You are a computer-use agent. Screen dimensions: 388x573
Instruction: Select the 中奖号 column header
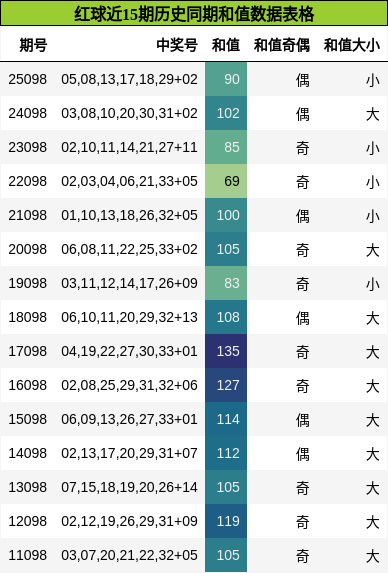tap(177, 45)
